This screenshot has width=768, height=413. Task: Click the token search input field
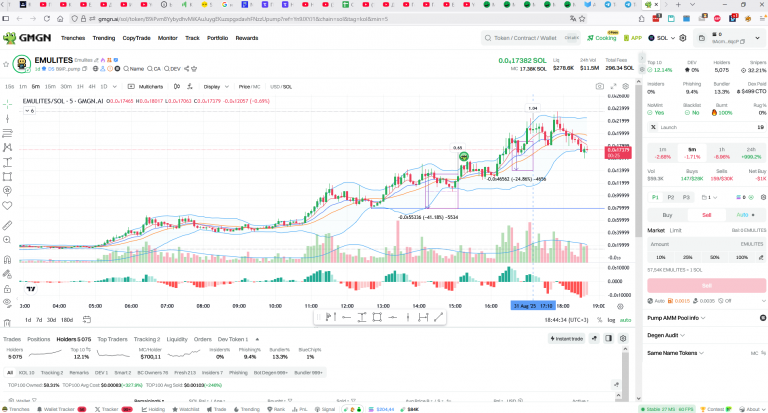[531, 38]
